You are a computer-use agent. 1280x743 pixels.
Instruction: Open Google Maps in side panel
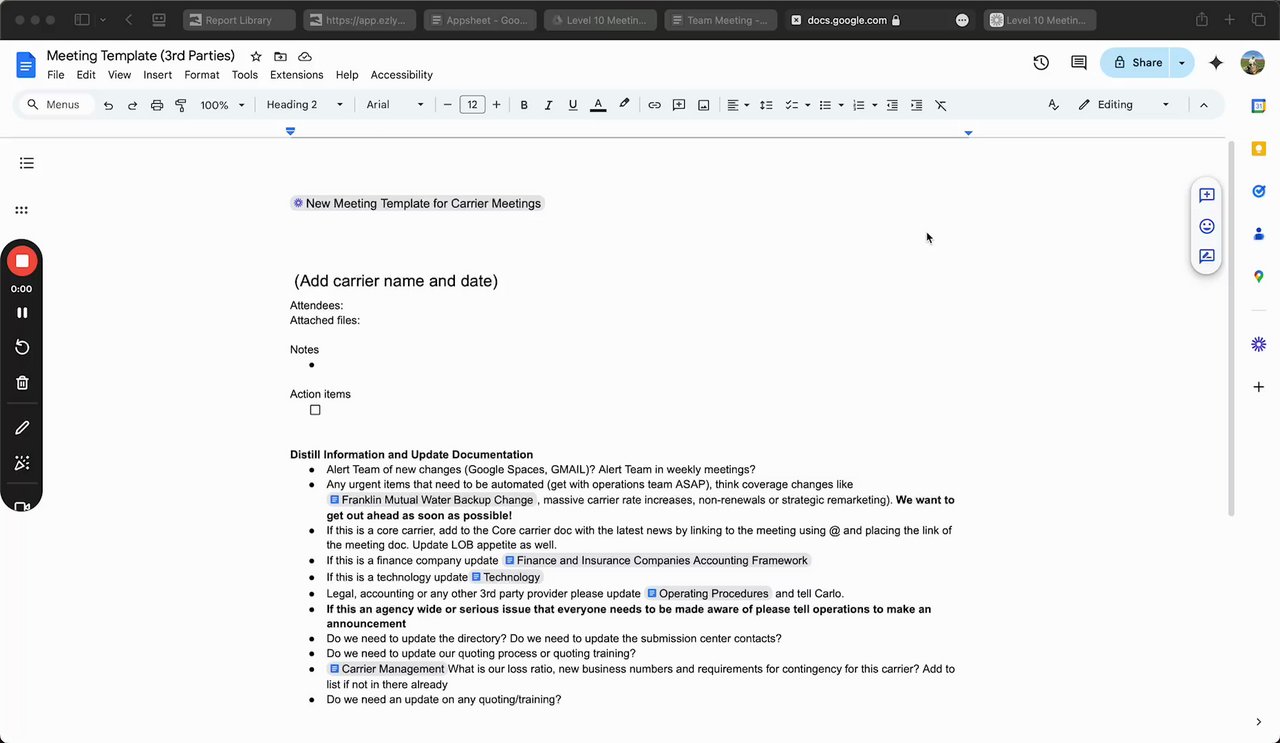pyautogui.click(x=1259, y=276)
